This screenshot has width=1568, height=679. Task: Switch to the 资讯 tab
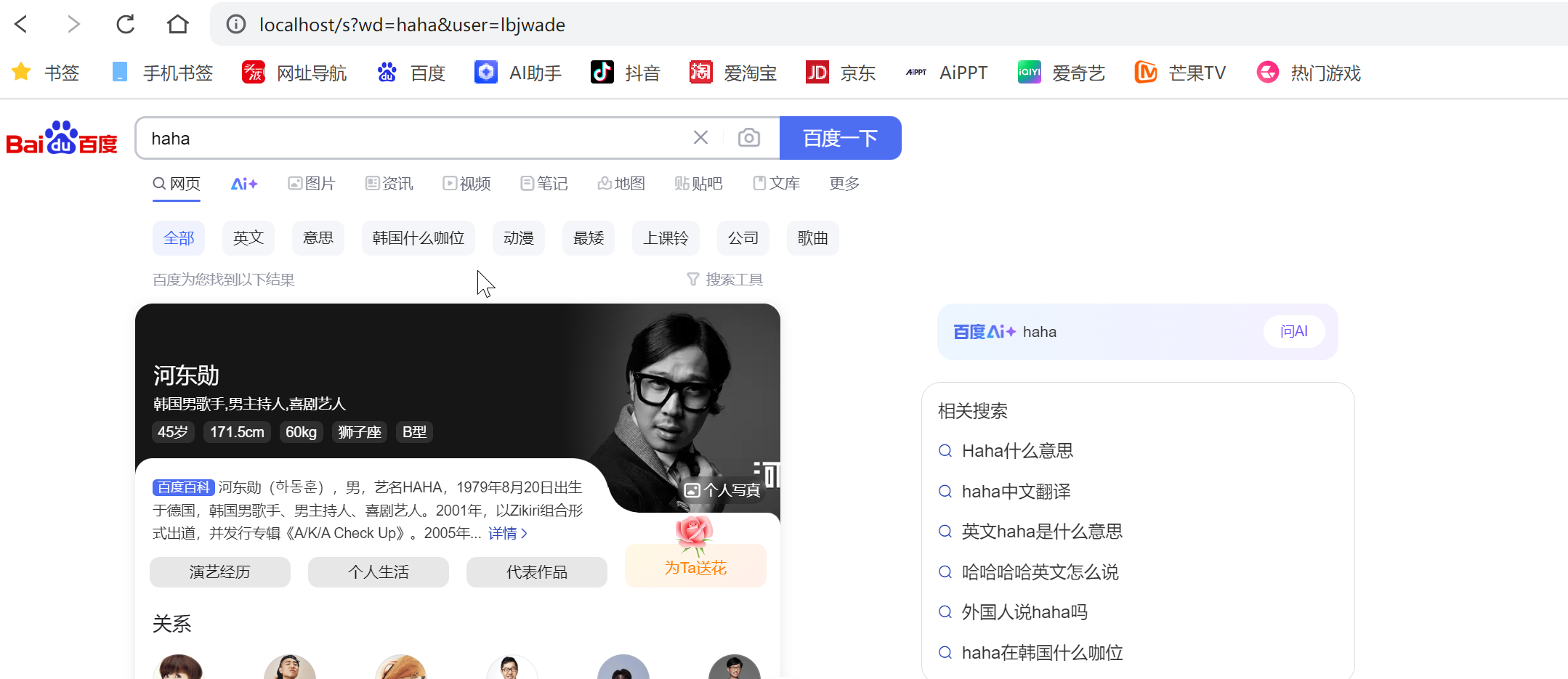click(389, 184)
